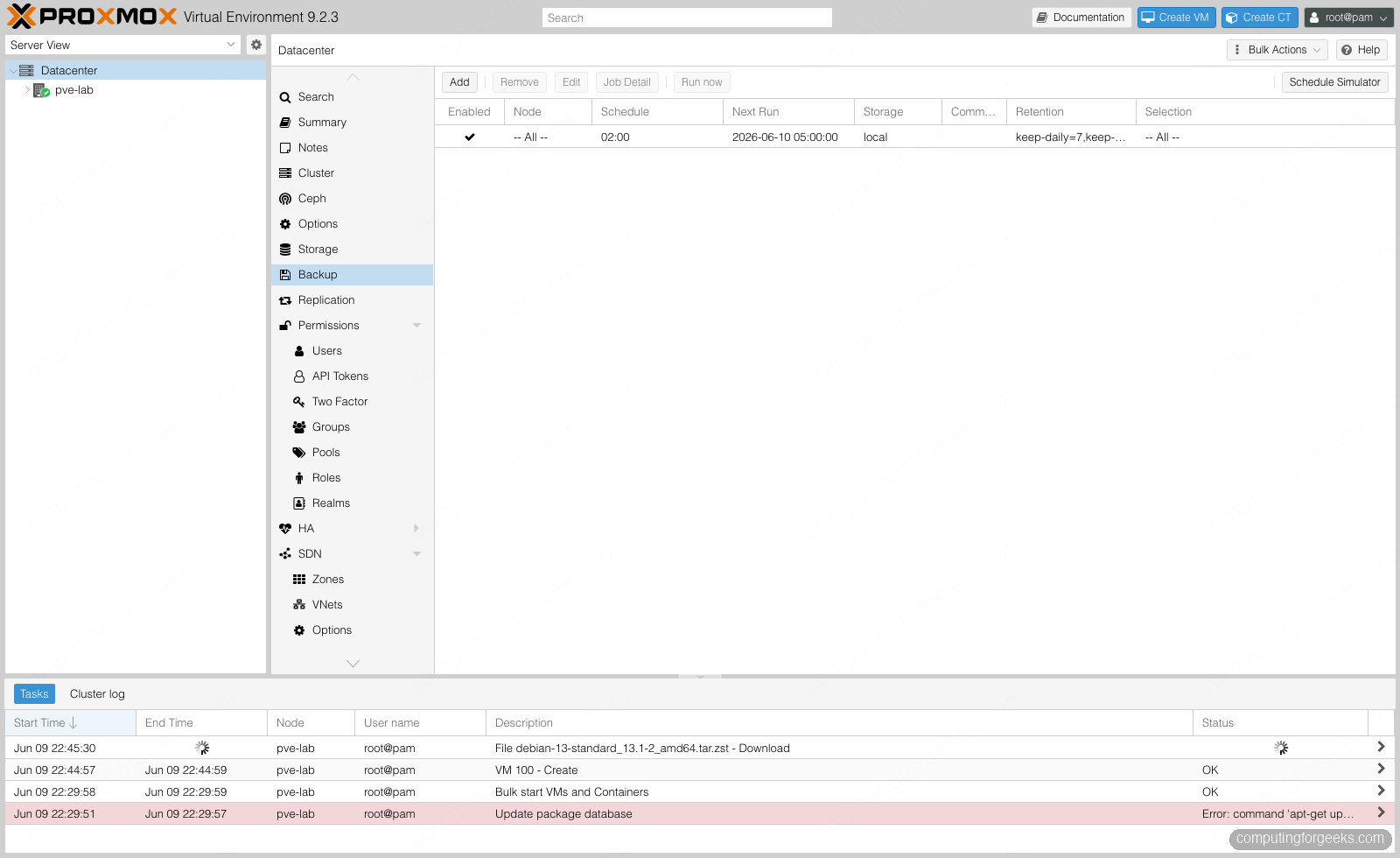1400x858 pixels.
Task: Click the Remove button
Action: click(520, 82)
